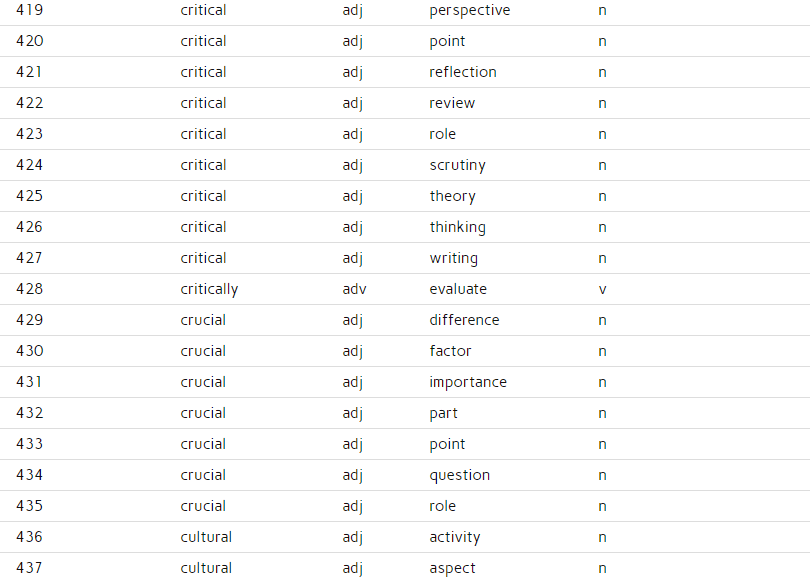Click the word 'perspective' in row 419
Image resolution: width=810 pixels, height=579 pixels.
pyautogui.click(x=470, y=11)
